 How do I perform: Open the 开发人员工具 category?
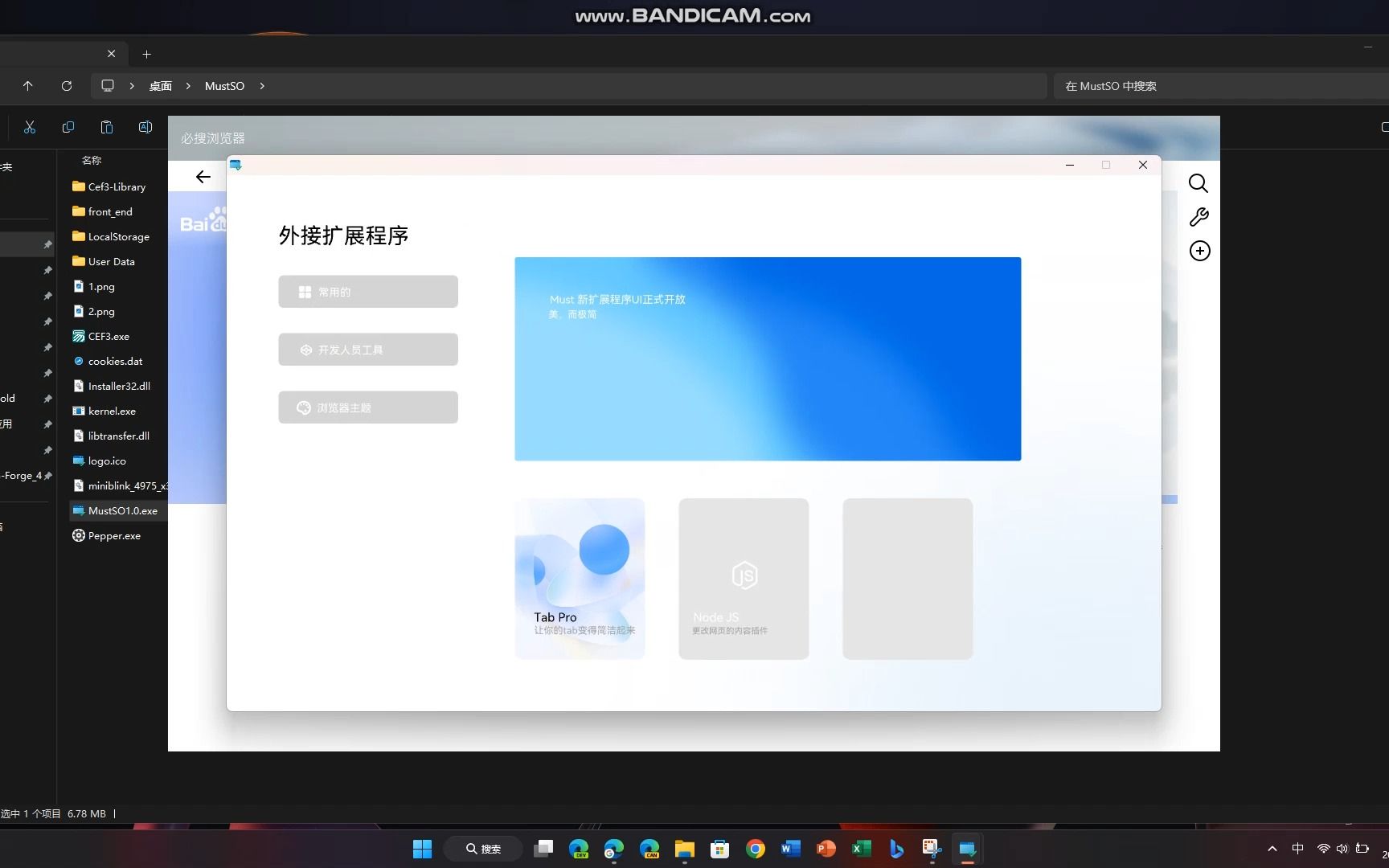(368, 350)
